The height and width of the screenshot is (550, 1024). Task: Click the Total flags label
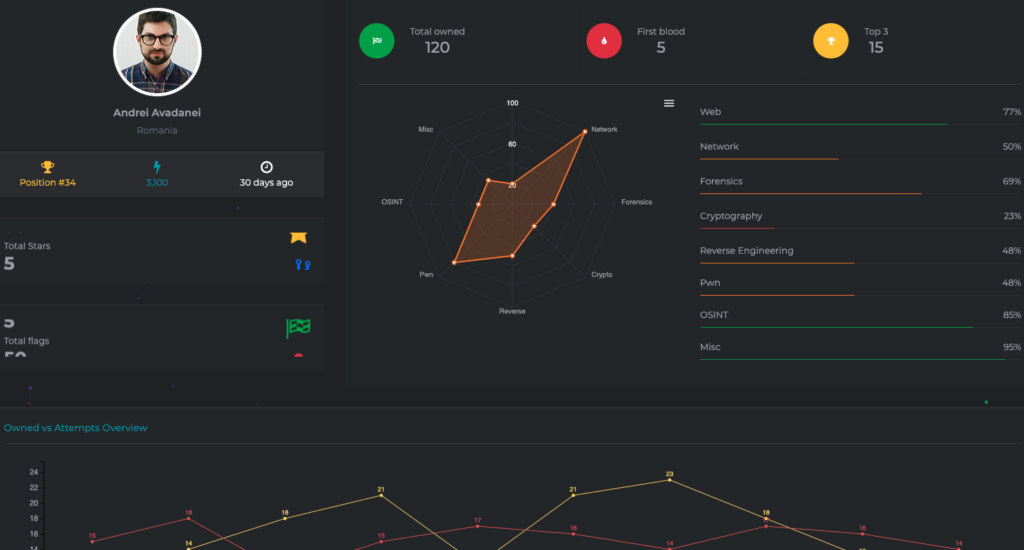coord(26,340)
